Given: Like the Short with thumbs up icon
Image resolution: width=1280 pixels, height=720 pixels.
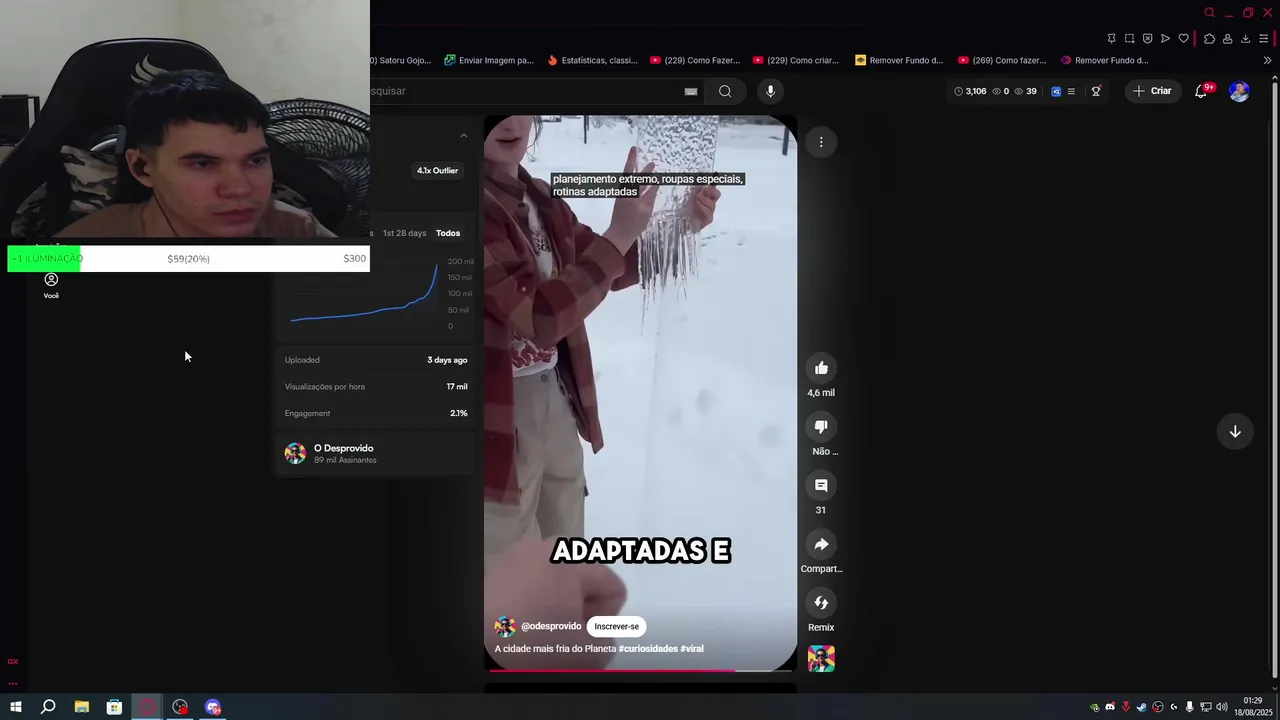Looking at the screenshot, I should [x=821, y=368].
